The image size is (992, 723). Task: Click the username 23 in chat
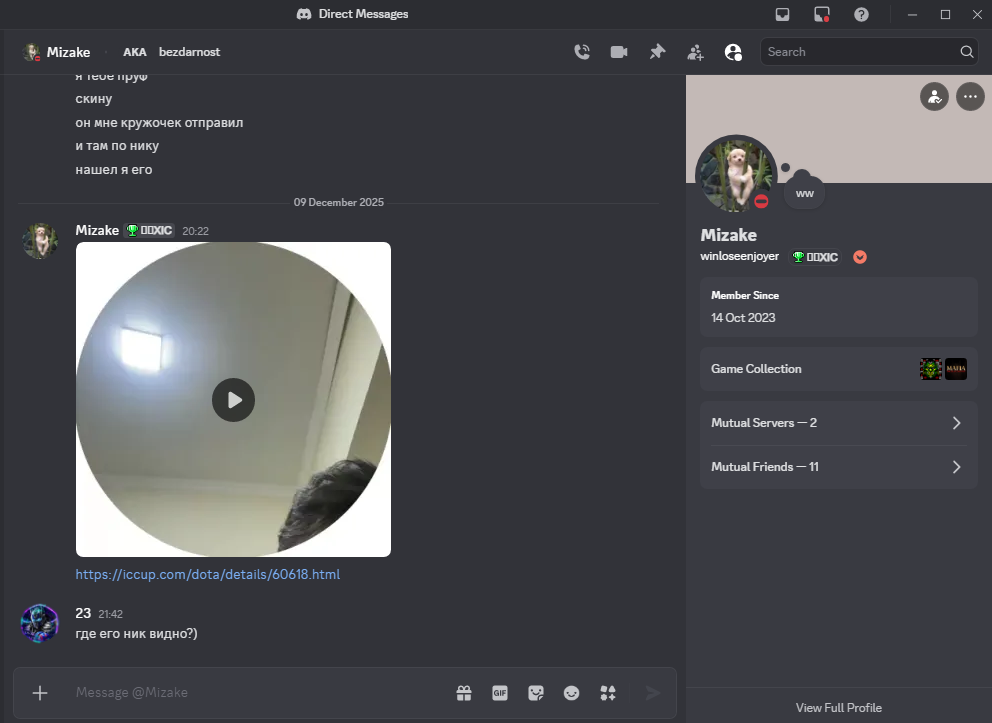click(83, 613)
